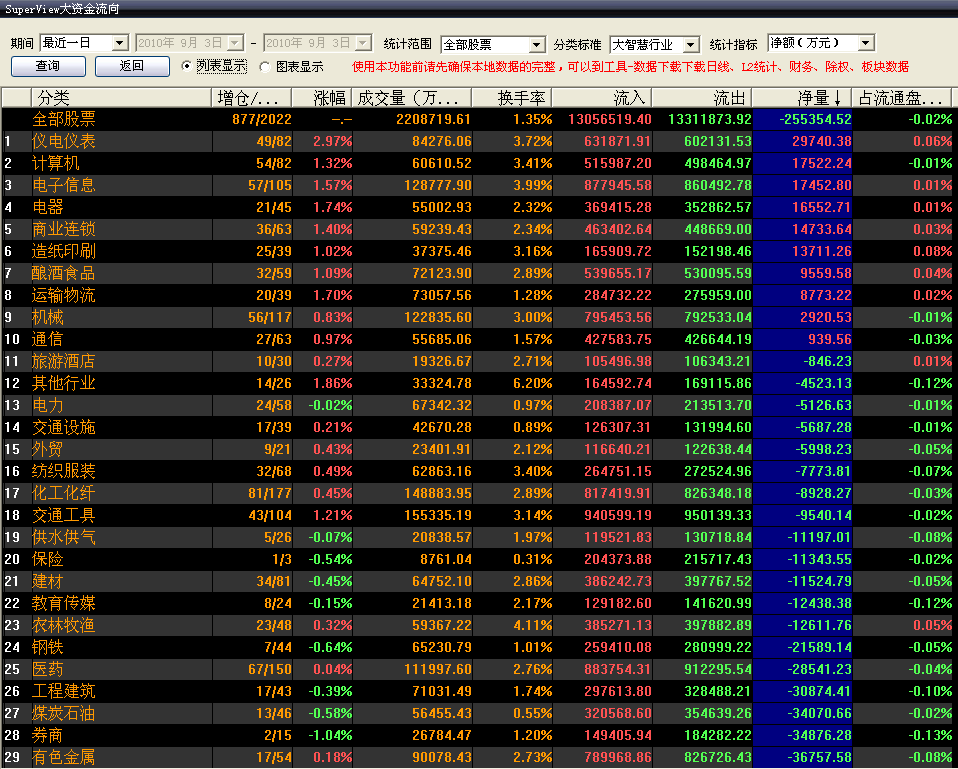Select the 医药 row
958x769 pixels.
tap(478, 669)
